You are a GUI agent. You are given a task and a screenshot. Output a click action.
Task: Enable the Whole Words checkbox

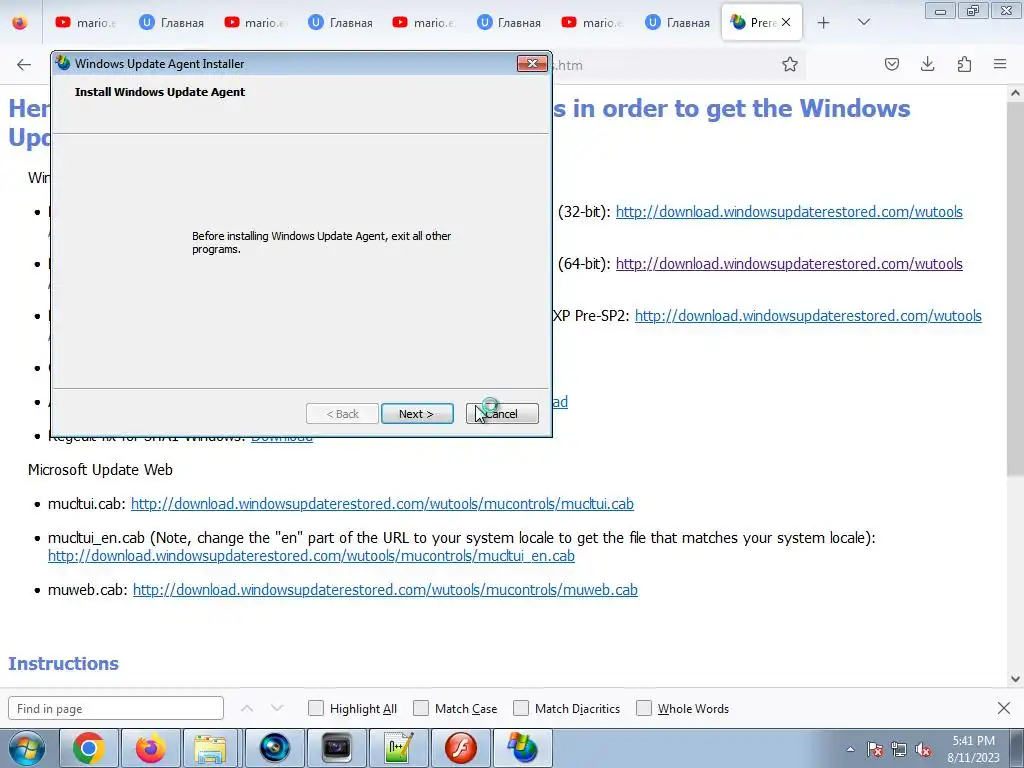click(644, 709)
